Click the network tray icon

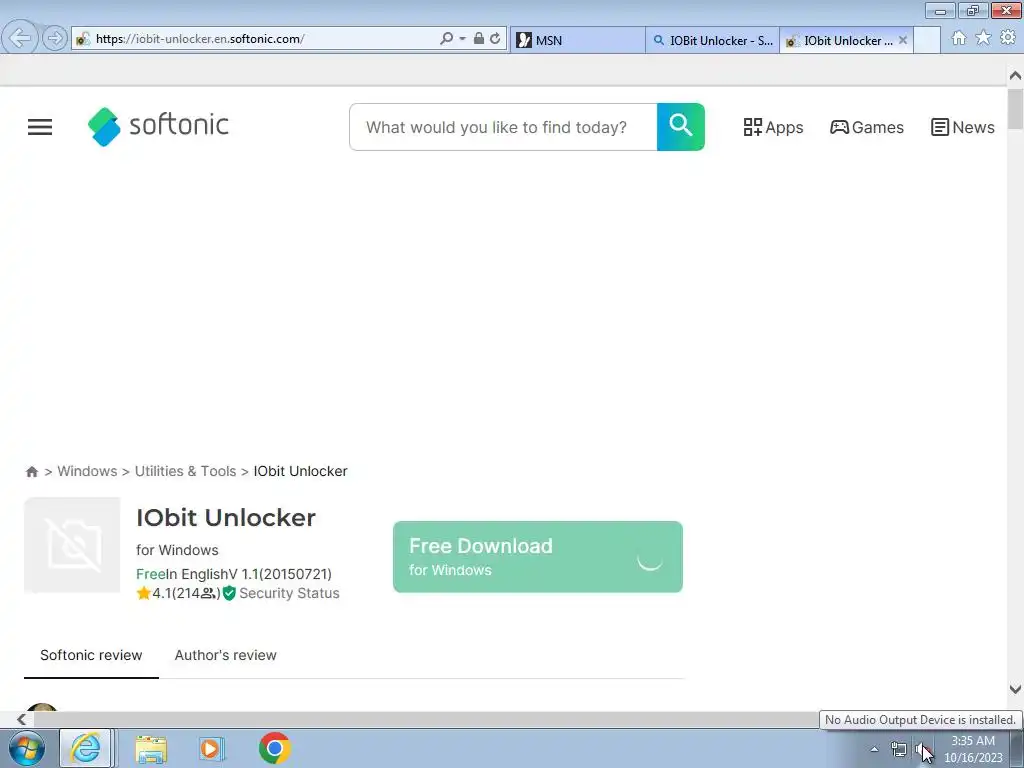pos(899,750)
